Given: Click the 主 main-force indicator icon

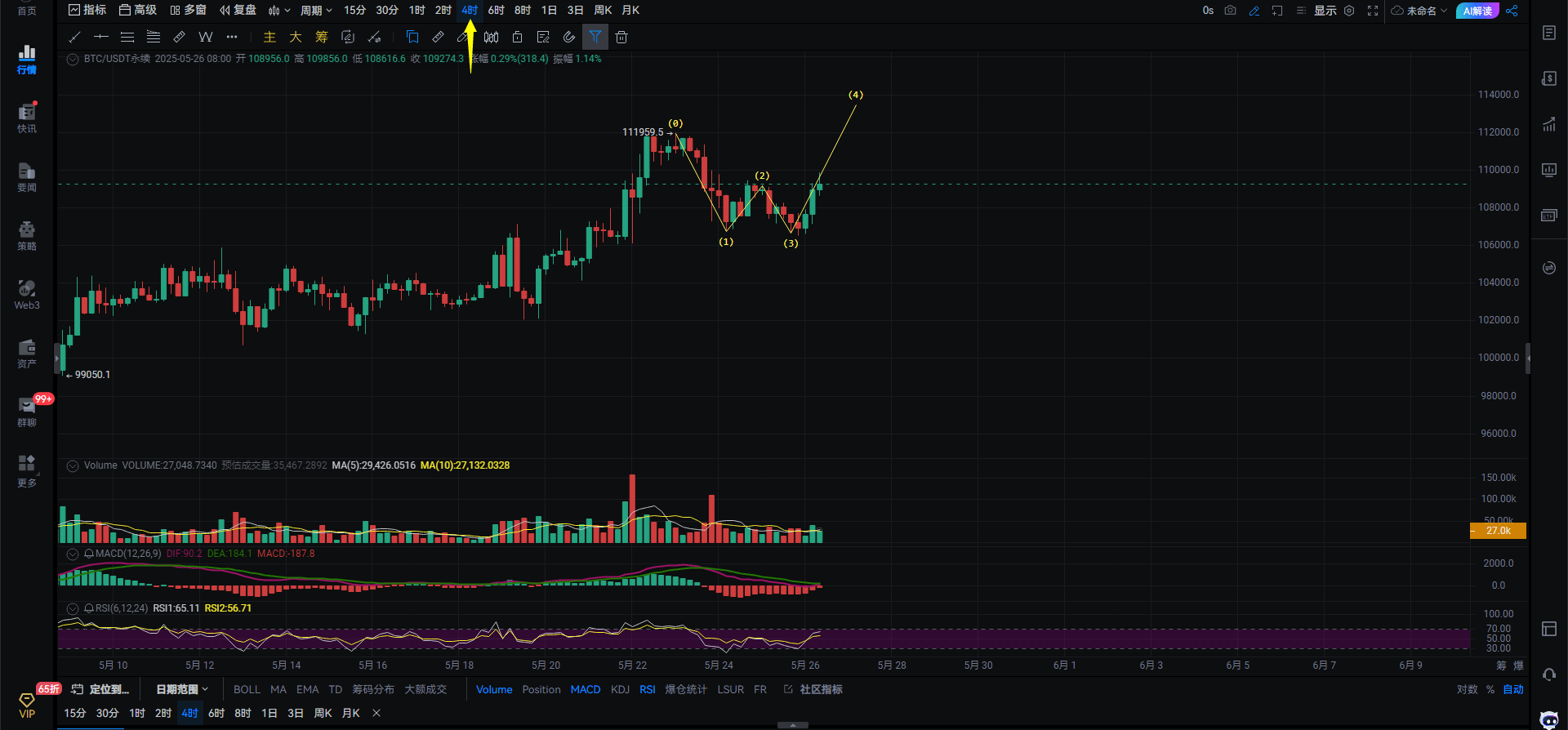Looking at the screenshot, I should tap(269, 37).
